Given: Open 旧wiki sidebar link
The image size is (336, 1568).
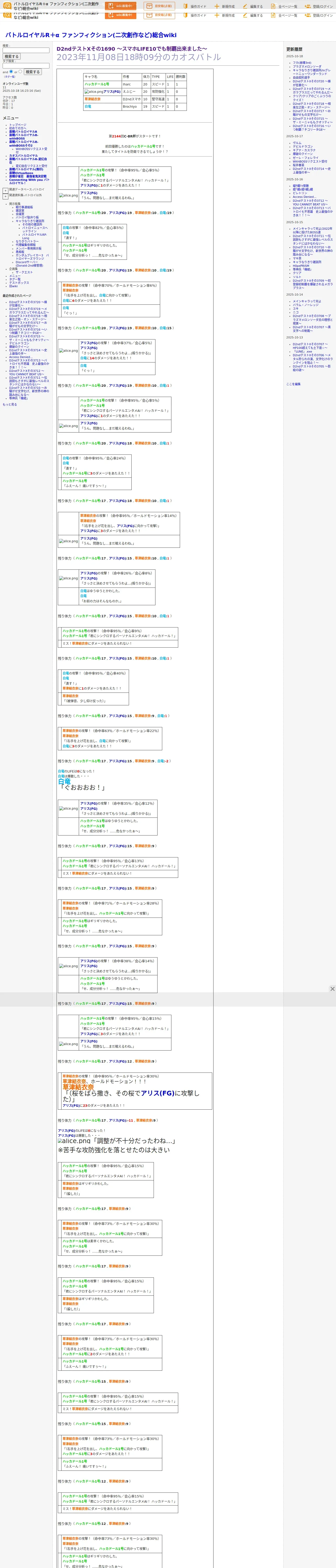Looking at the screenshot, I should tap(13, 286).
